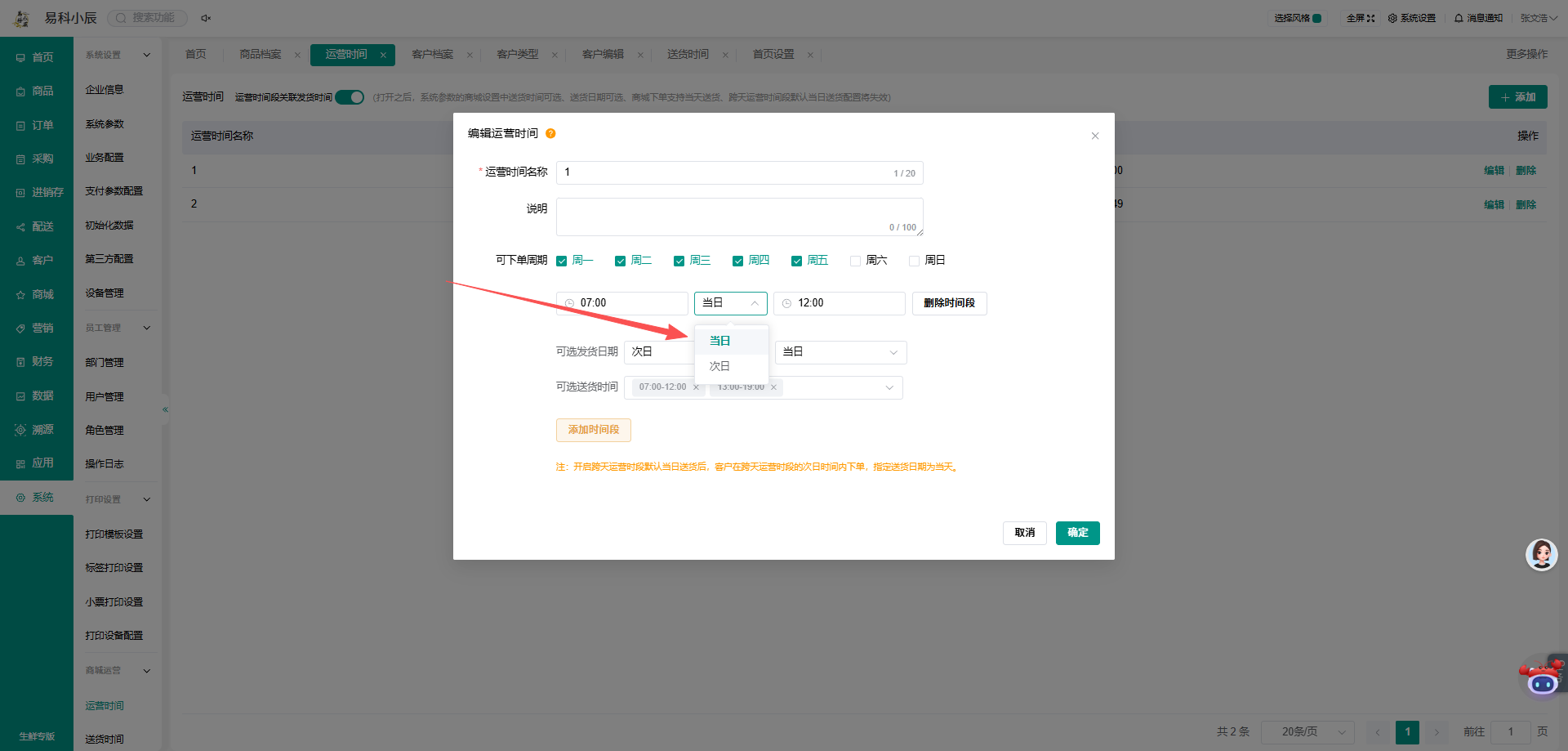This screenshot has height=751, width=1568.
Task: Switch to the 客户档案 tab
Action: (433, 55)
